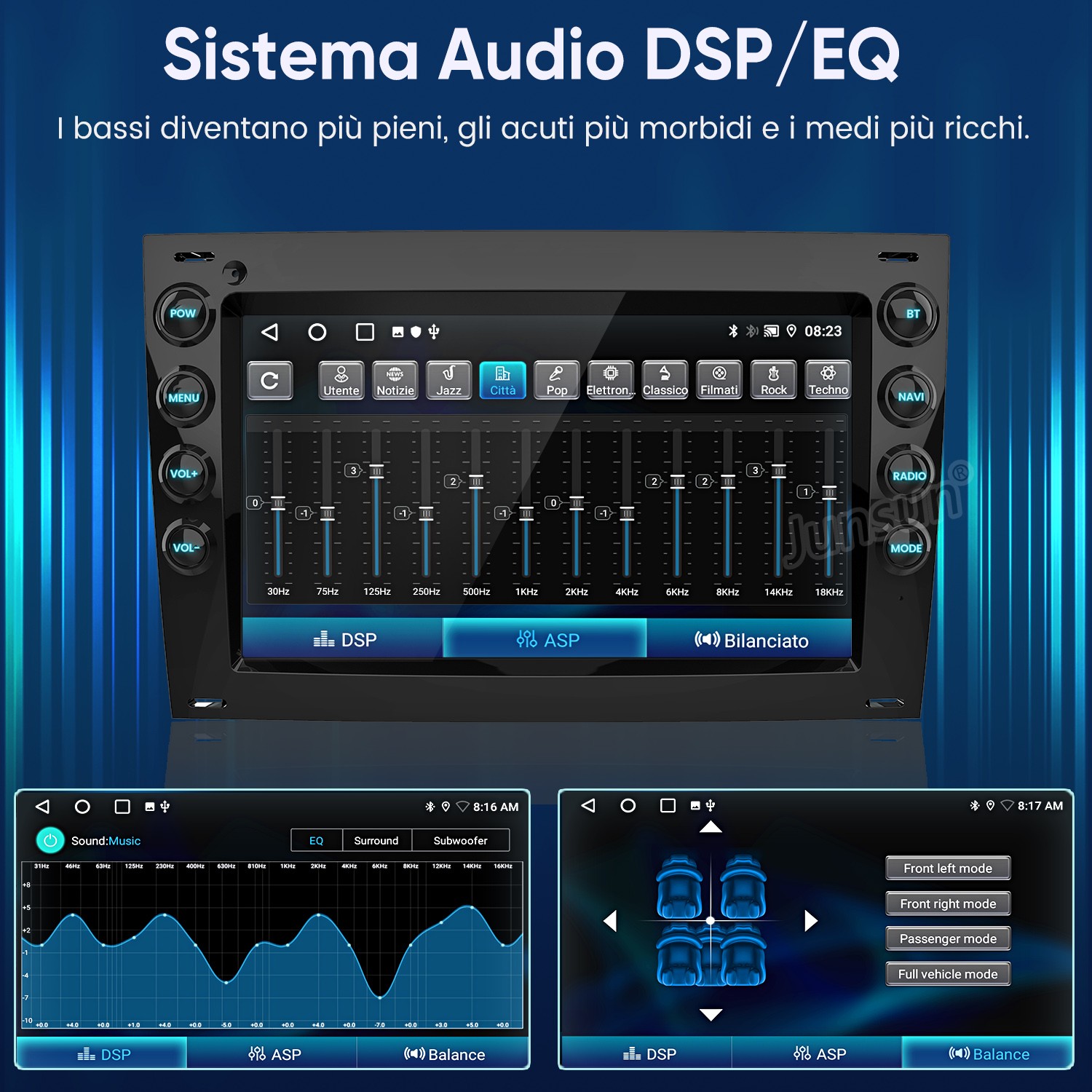Open the Bilanciato tab
This screenshot has width=1092, height=1092.
click(749, 639)
